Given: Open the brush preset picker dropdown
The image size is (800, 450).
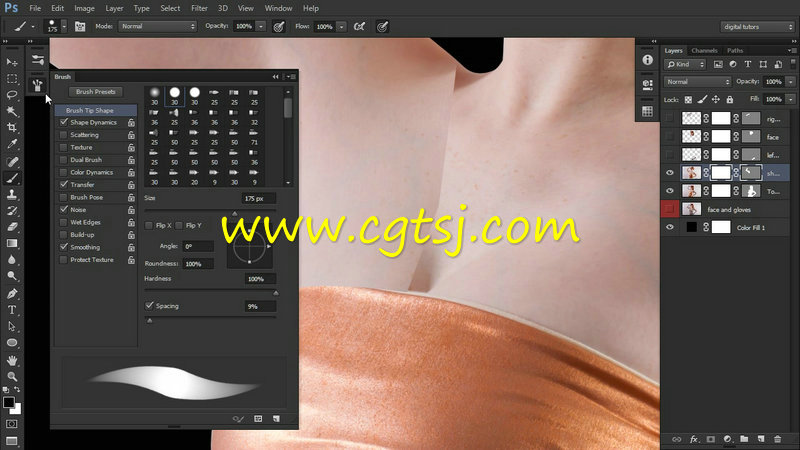Looking at the screenshot, I should pyautogui.click(x=64, y=27).
